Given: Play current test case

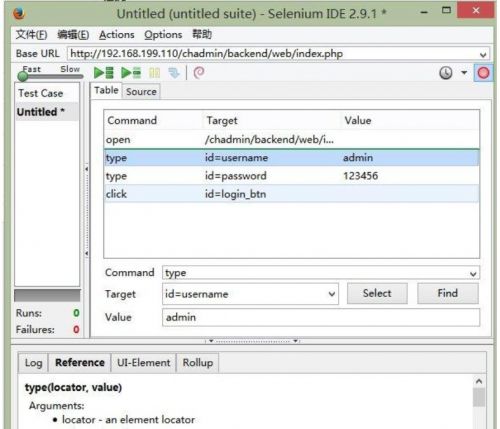Looking at the screenshot, I should (x=131, y=73).
